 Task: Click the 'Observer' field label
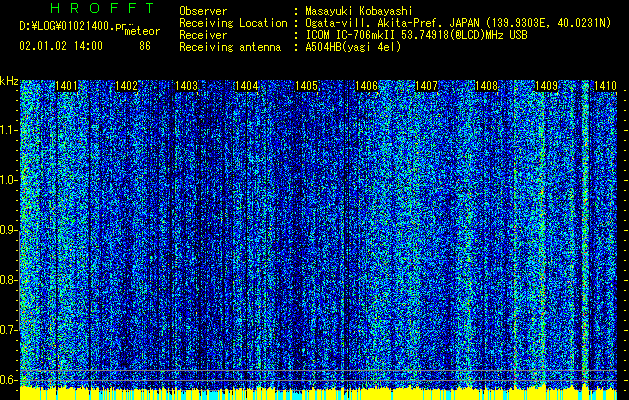[203, 11]
